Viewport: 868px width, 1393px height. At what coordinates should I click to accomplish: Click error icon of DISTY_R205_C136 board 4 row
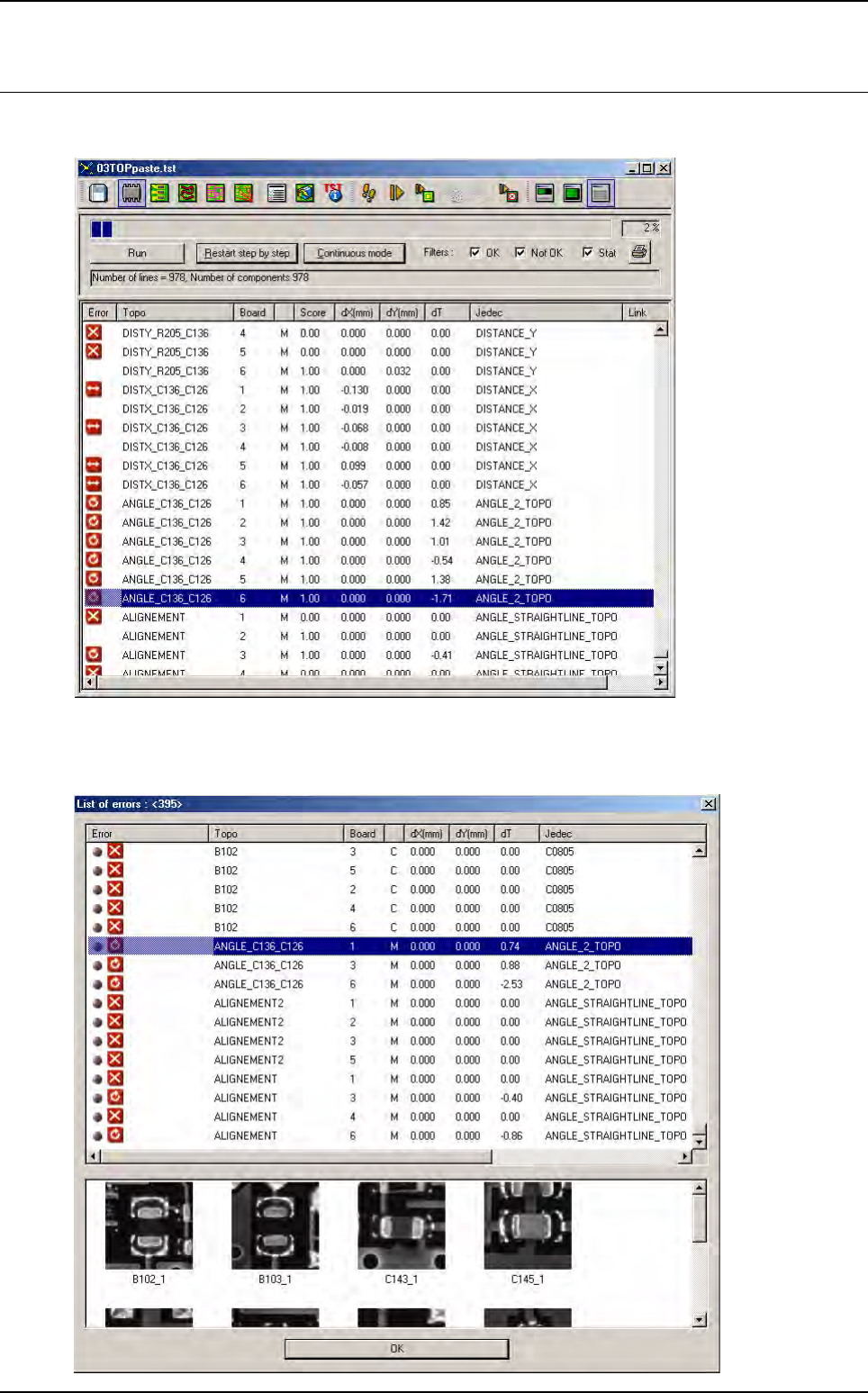point(94,332)
